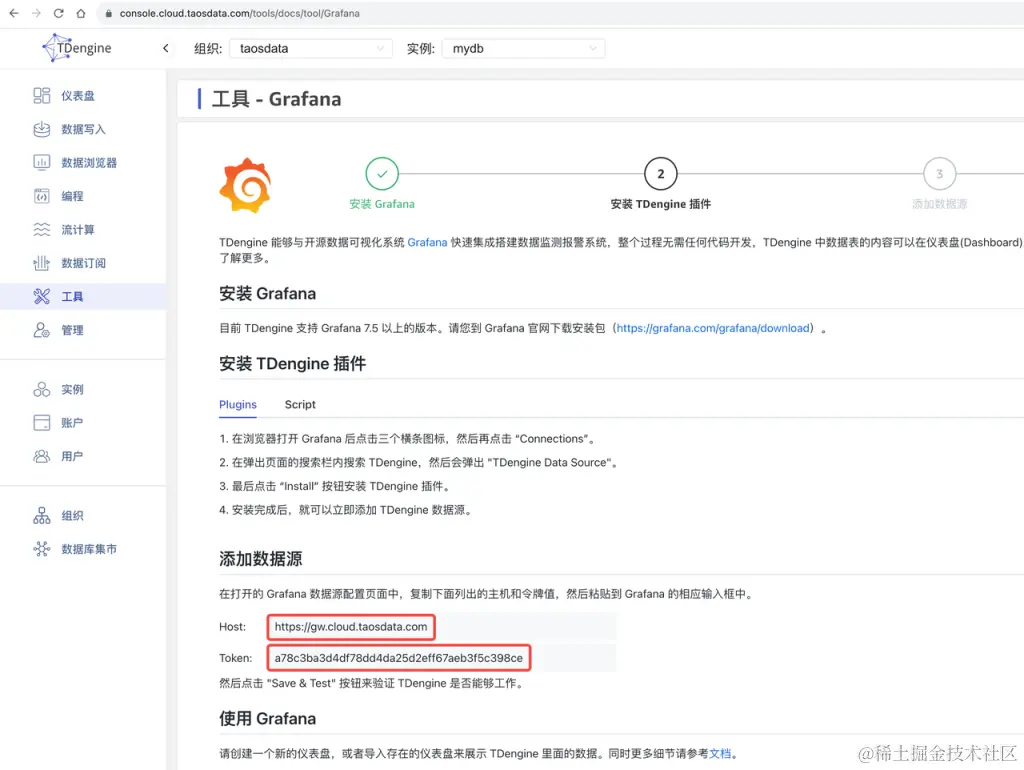Click the TDengine logo
This screenshot has width=1024, height=770.
point(75,47)
